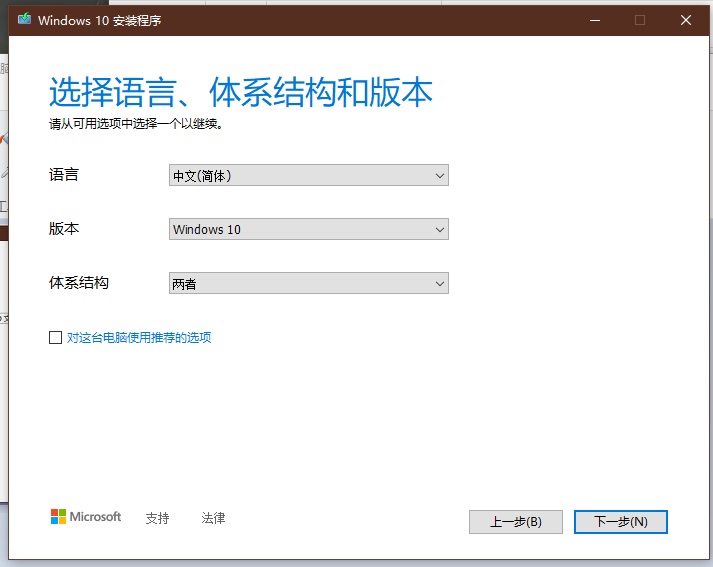713x567 pixels.
Task: Click the maximize button in title bar
Action: click(640, 20)
